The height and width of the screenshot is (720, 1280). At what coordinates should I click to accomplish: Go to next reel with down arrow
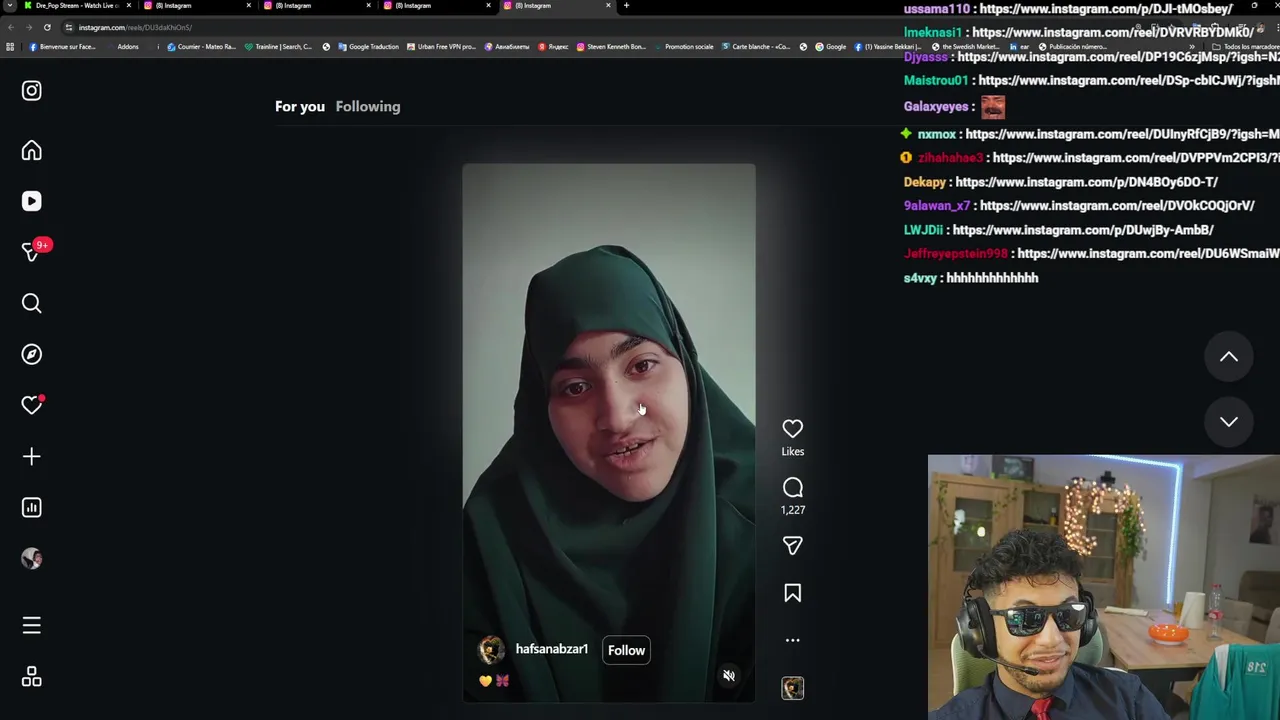click(x=1229, y=422)
